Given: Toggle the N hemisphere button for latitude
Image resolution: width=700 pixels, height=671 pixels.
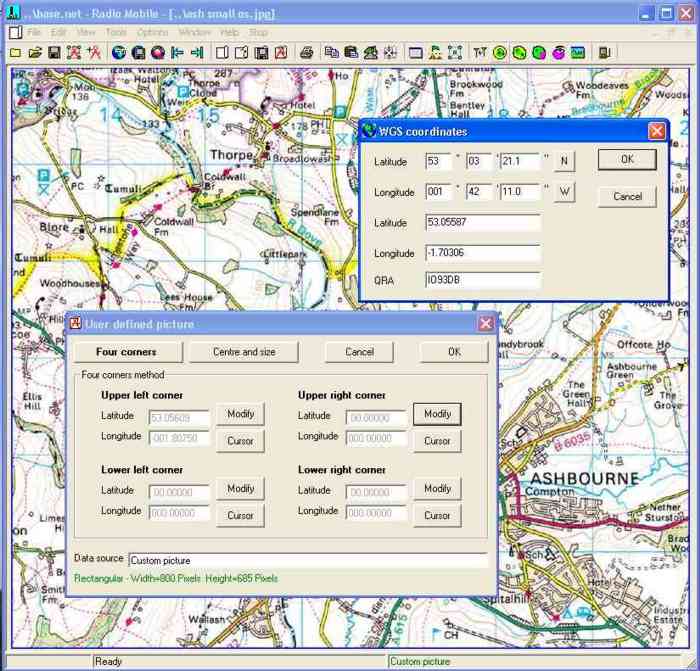Looking at the screenshot, I should click(x=564, y=161).
